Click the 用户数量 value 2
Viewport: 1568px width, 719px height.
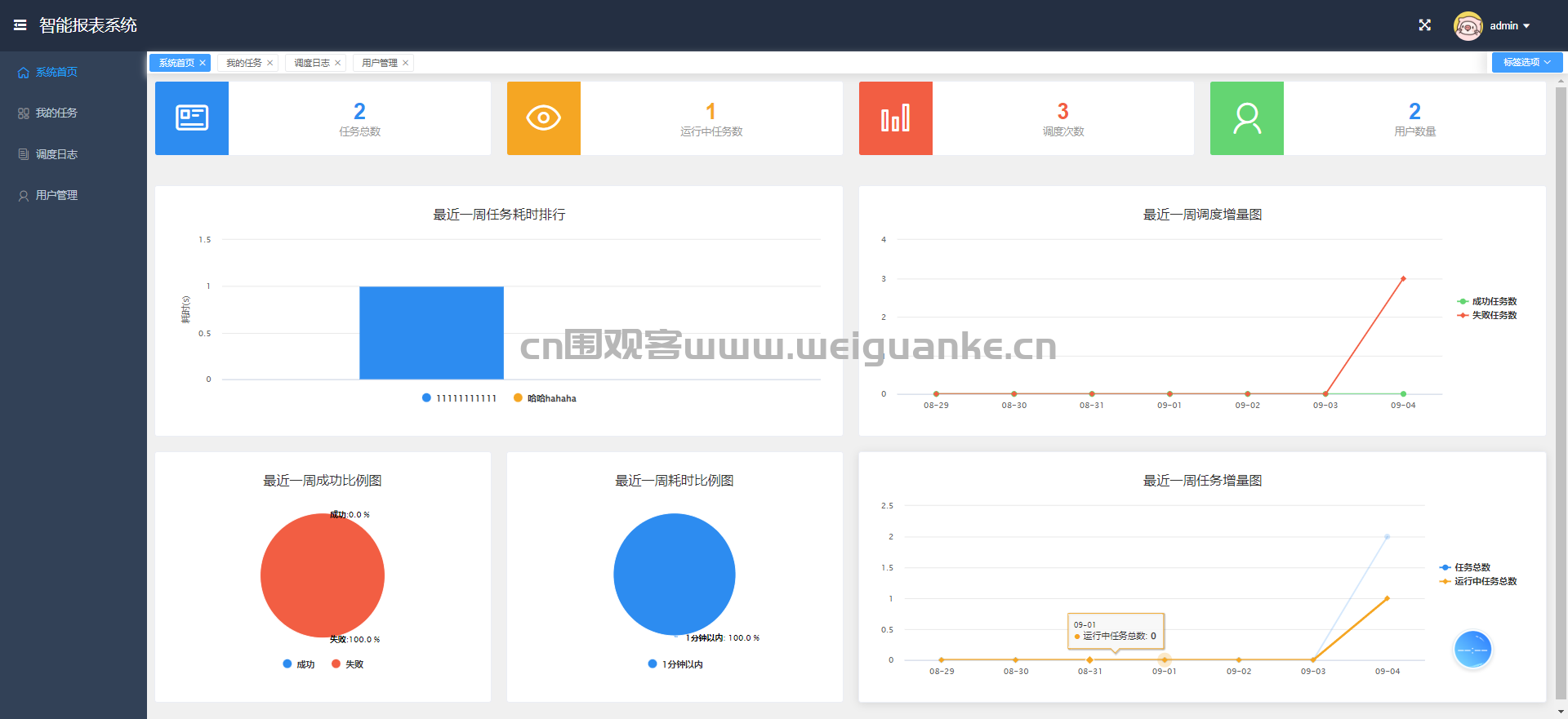pyautogui.click(x=1415, y=111)
